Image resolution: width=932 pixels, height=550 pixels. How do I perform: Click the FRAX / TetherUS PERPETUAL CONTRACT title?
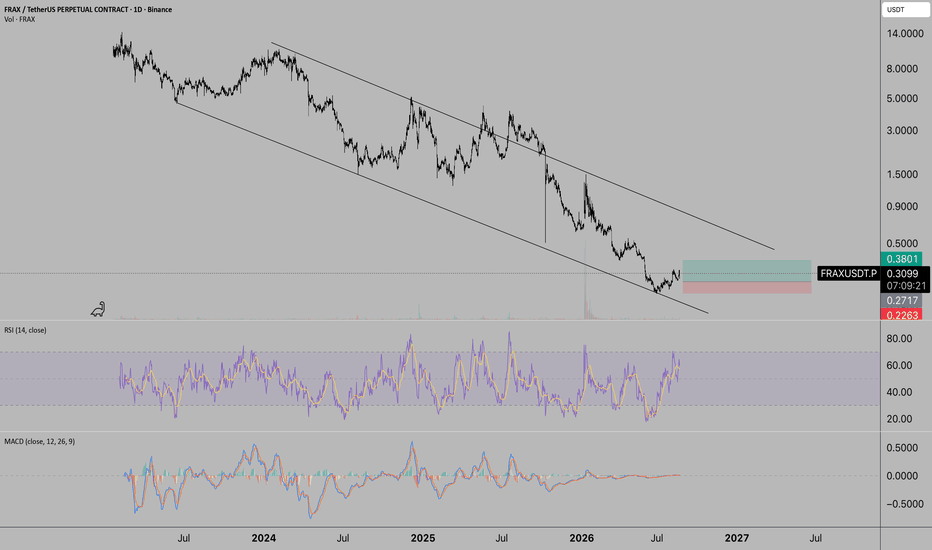point(88,10)
